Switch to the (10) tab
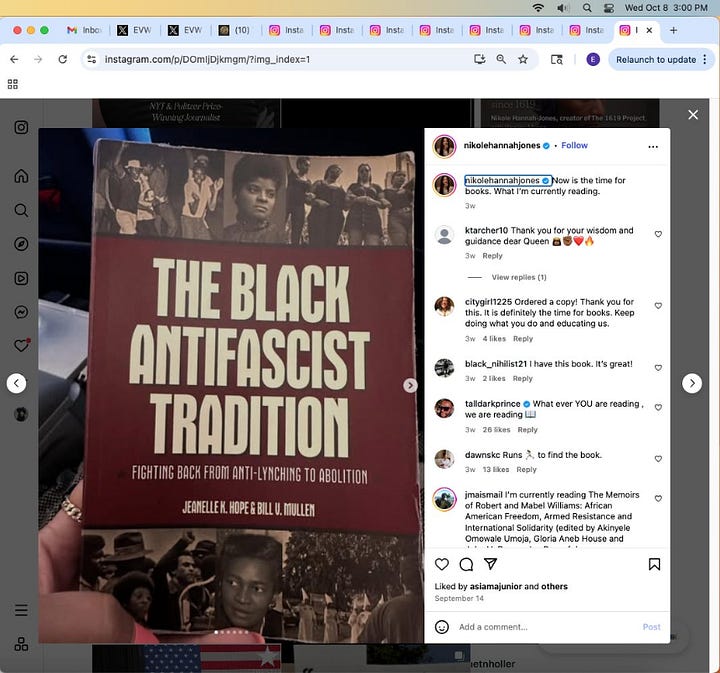Viewport: 720px width, 673px height. coord(234,30)
